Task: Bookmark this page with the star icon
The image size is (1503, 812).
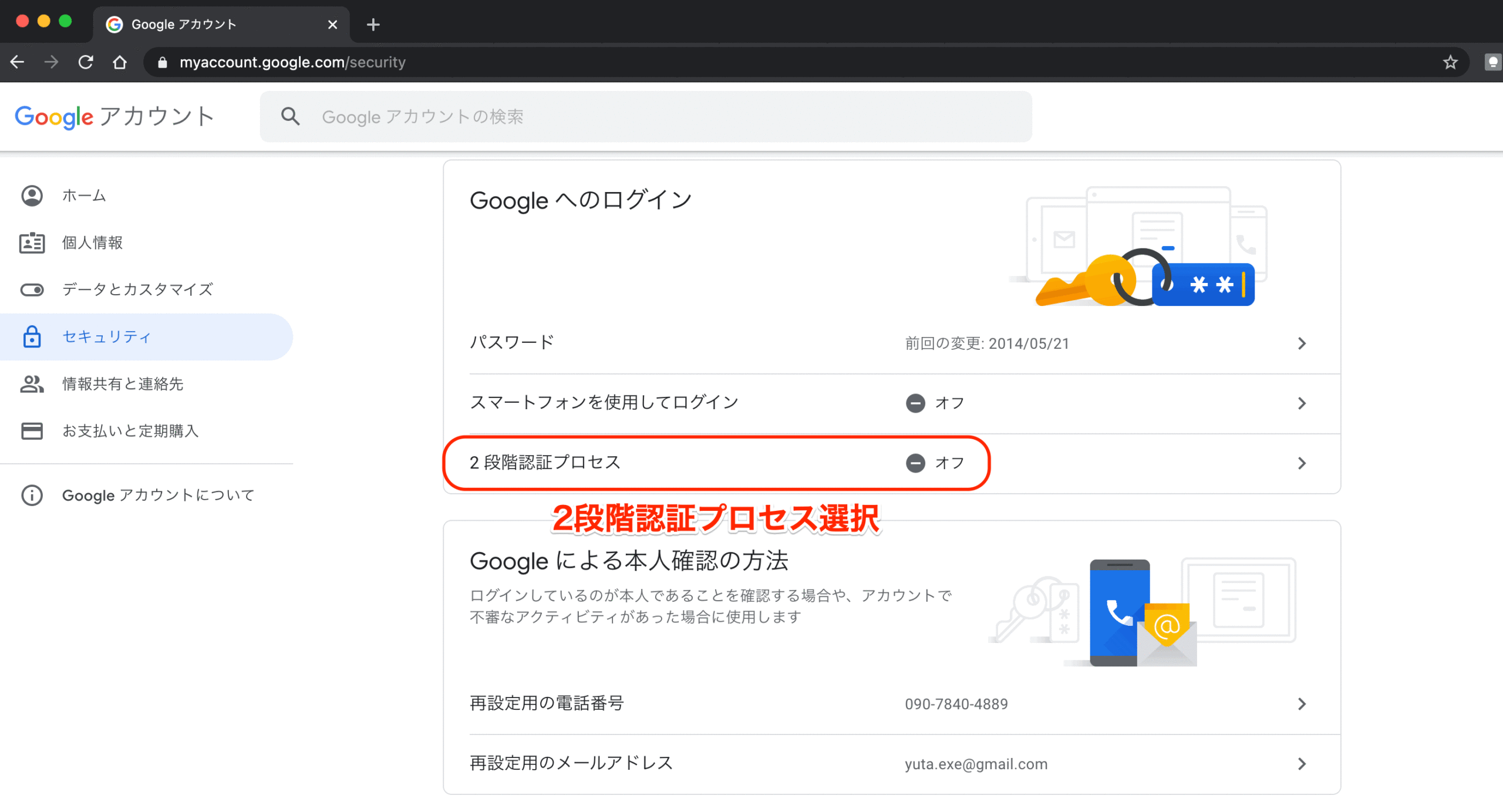Action: tap(1450, 62)
